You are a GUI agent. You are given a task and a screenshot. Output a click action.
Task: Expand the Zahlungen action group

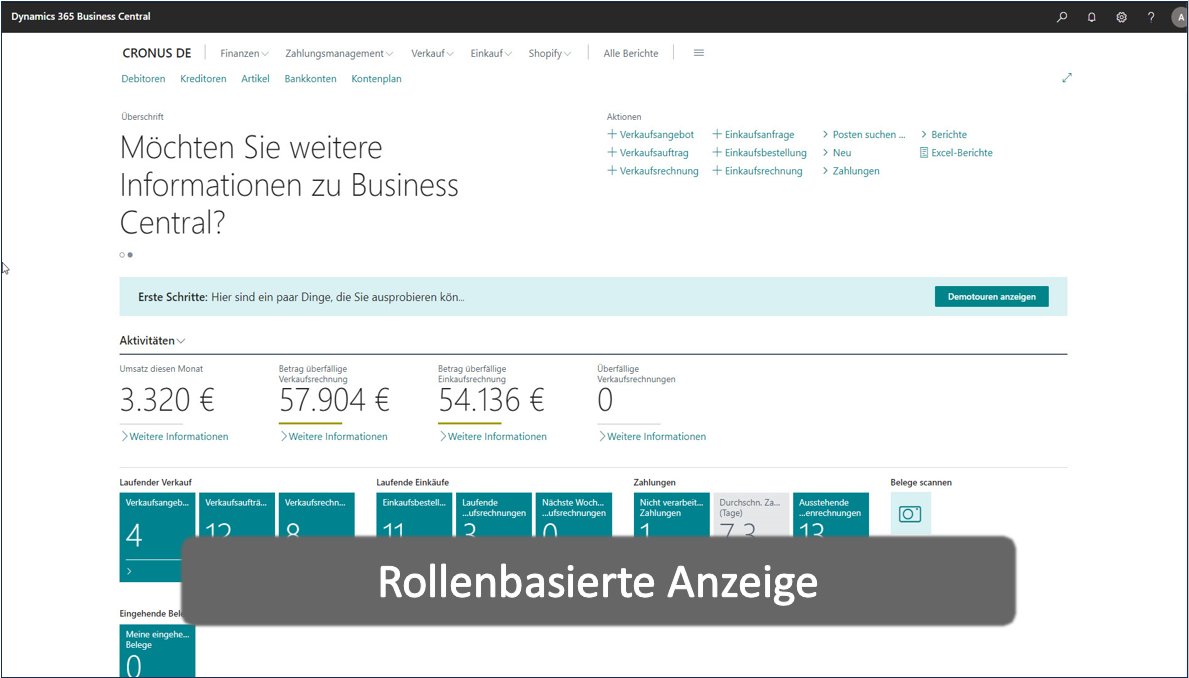pos(851,171)
